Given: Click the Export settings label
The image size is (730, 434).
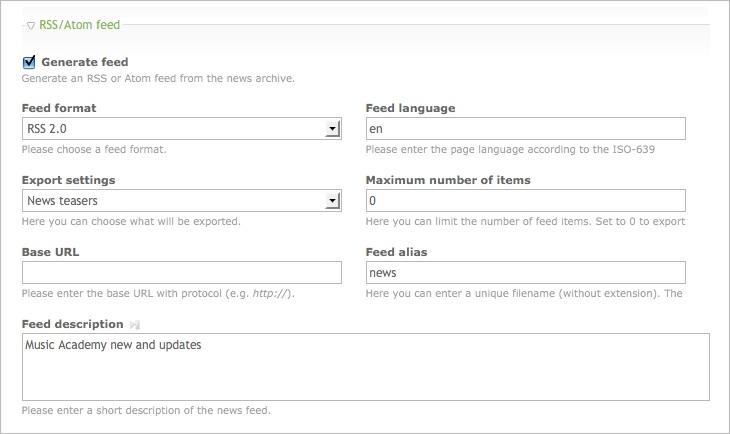Looking at the screenshot, I should (68, 180).
